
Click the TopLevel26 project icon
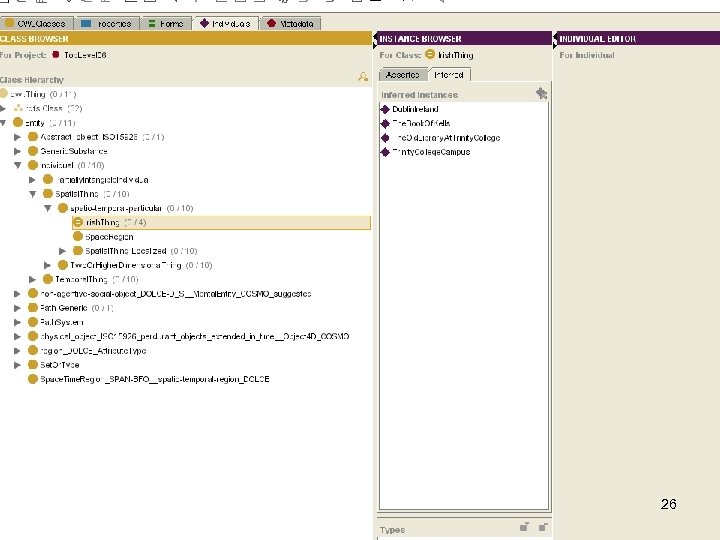tap(56, 55)
